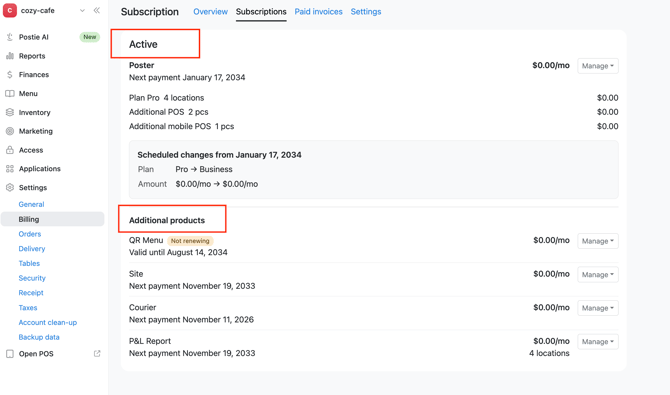
Task: Select the Subscriptions tab
Action: tap(261, 12)
